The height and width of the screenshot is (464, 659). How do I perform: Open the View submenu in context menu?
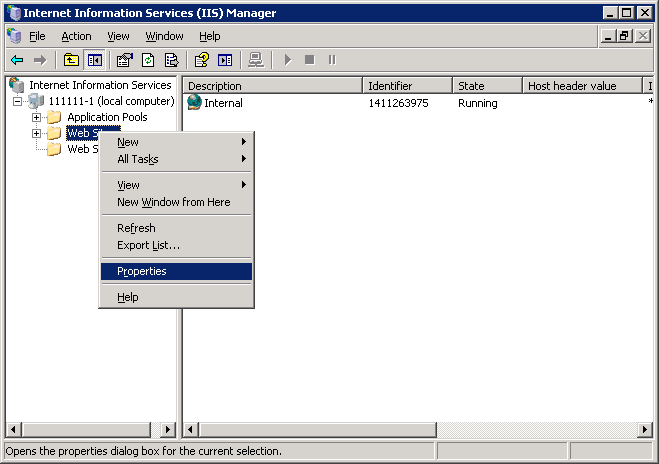click(177, 185)
